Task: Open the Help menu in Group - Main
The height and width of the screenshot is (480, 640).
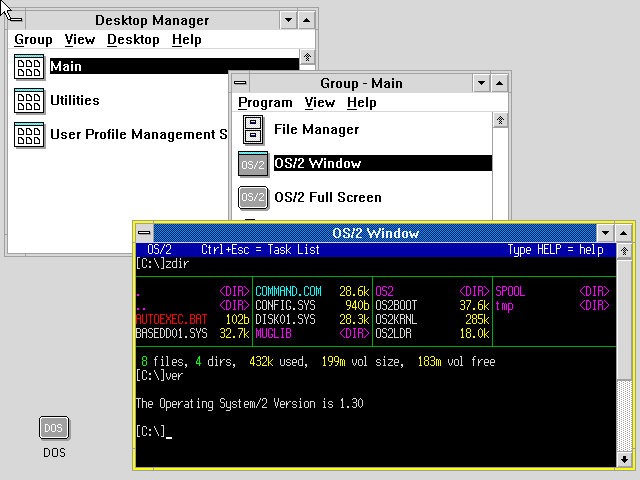Action: point(362,102)
